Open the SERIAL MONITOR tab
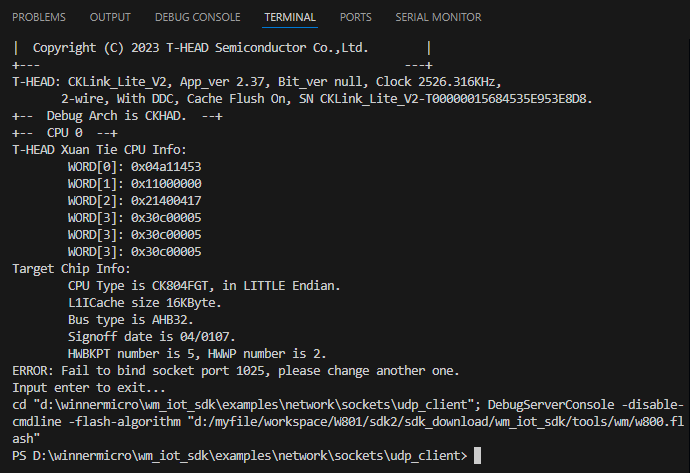The height and width of the screenshot is (473, 690). pos(438,17)
